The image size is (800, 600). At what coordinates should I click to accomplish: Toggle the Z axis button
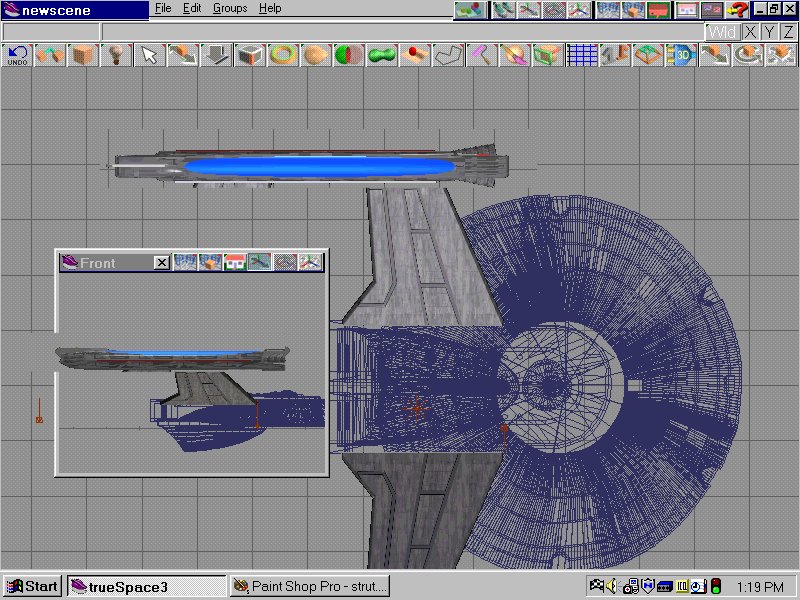789,32
